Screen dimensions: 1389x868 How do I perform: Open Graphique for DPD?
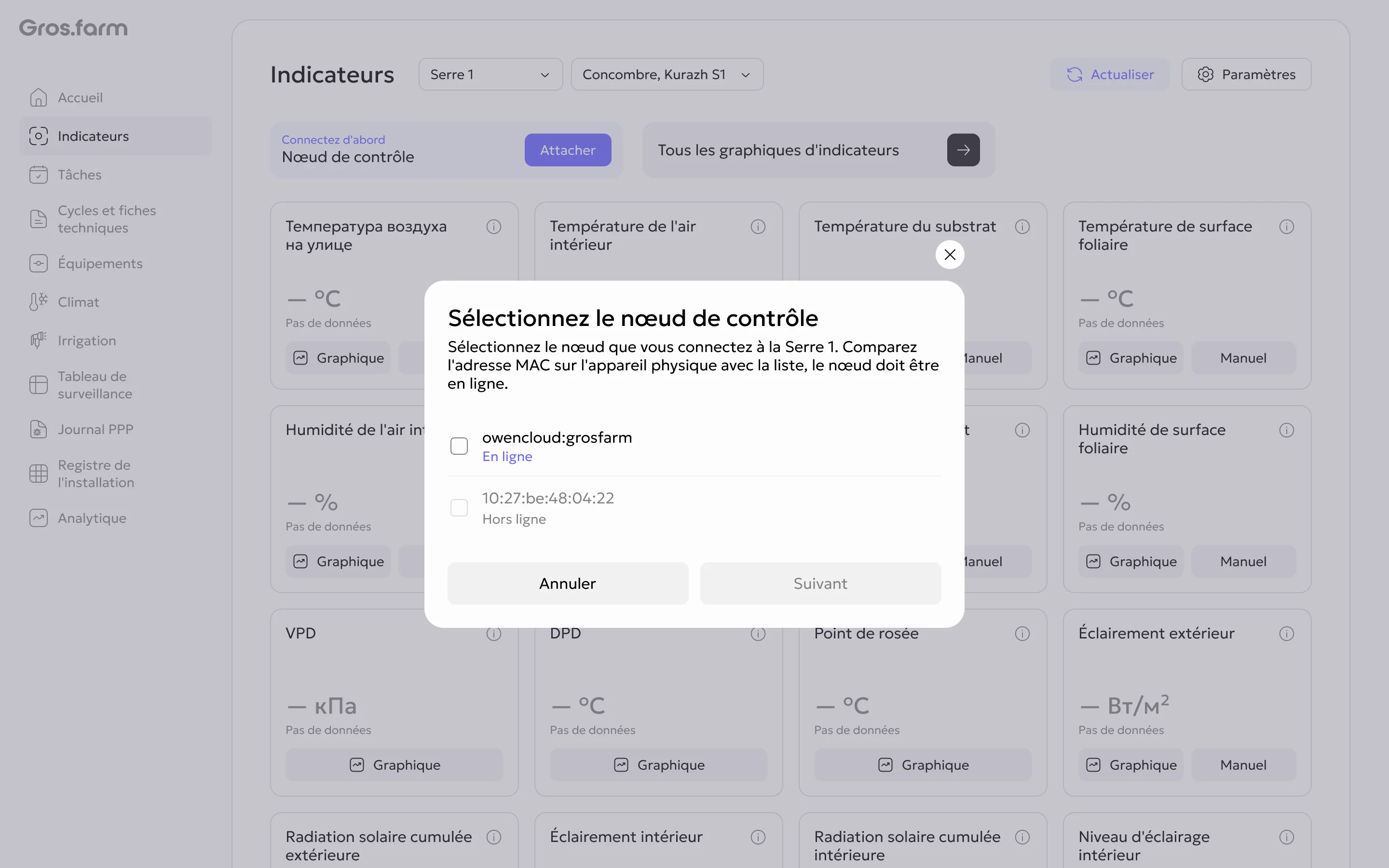(x=658, y=765)
